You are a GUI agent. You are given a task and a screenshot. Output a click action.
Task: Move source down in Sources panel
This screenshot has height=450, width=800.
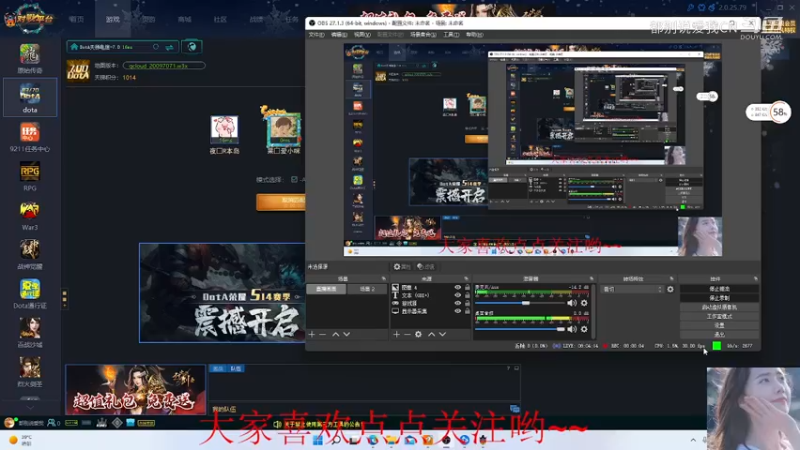(442, 334)
